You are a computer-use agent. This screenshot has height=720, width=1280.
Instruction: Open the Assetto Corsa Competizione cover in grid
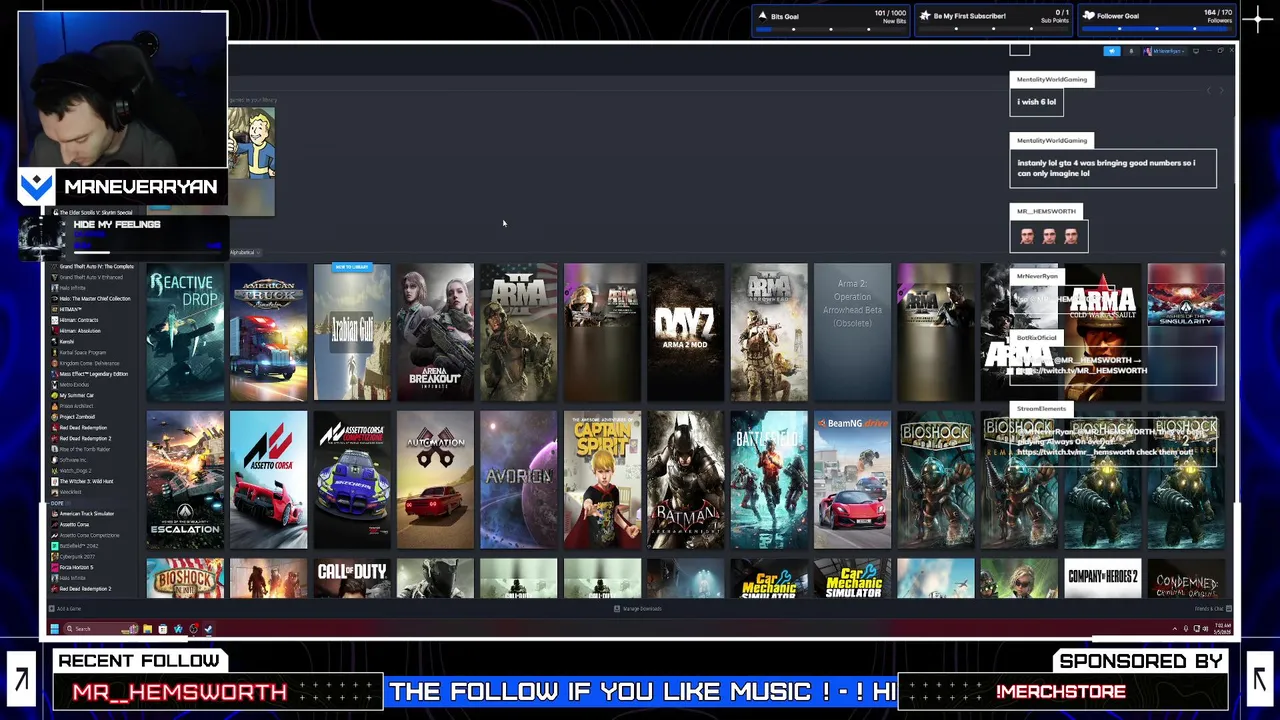352,480
